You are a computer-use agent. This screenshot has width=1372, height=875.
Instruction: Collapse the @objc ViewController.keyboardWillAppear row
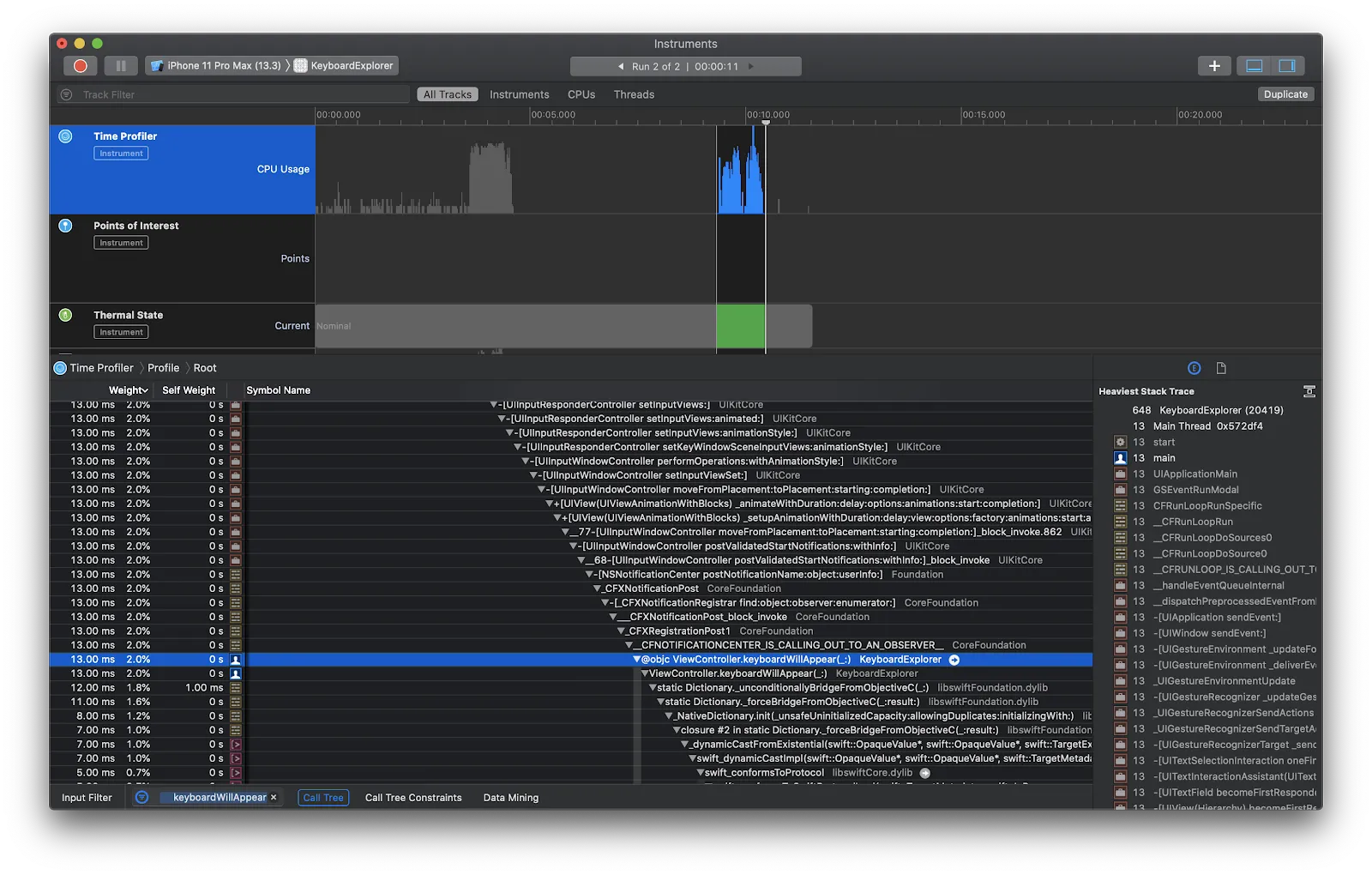click(x=637, y=660)
